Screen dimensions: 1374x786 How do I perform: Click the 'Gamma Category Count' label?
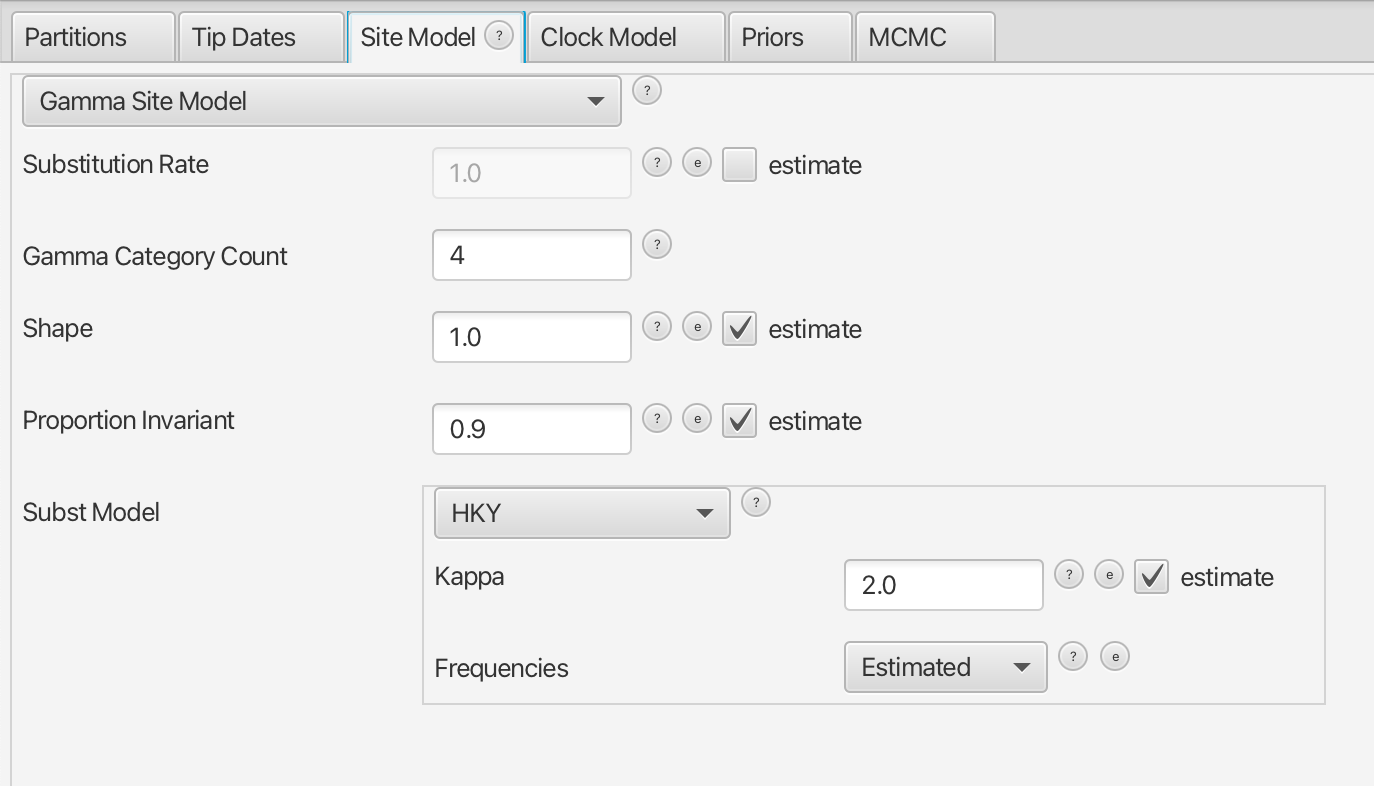(155, 257)
